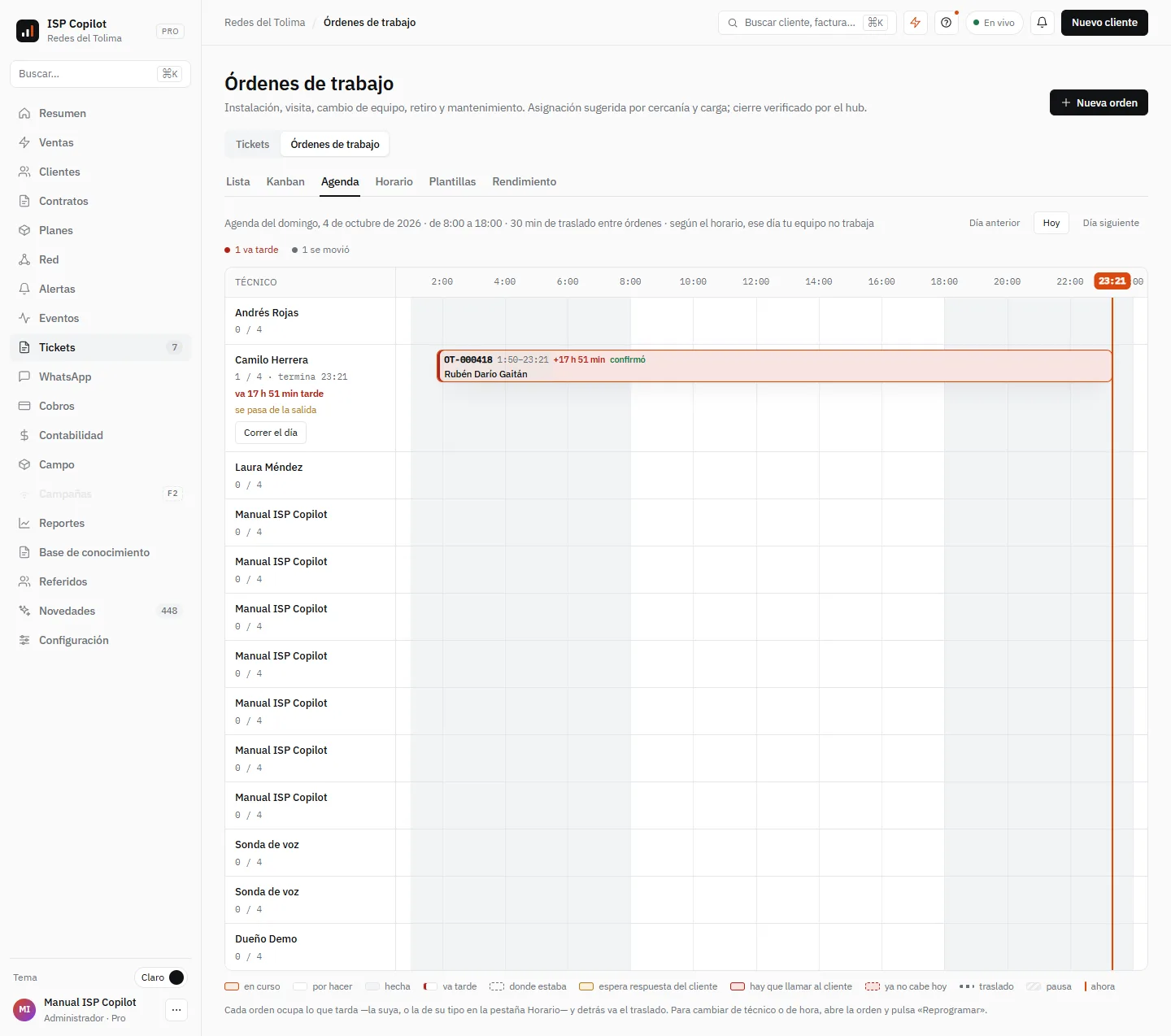
Task: Open Base de conocimiento in sidebar
Action: [101, 552]
